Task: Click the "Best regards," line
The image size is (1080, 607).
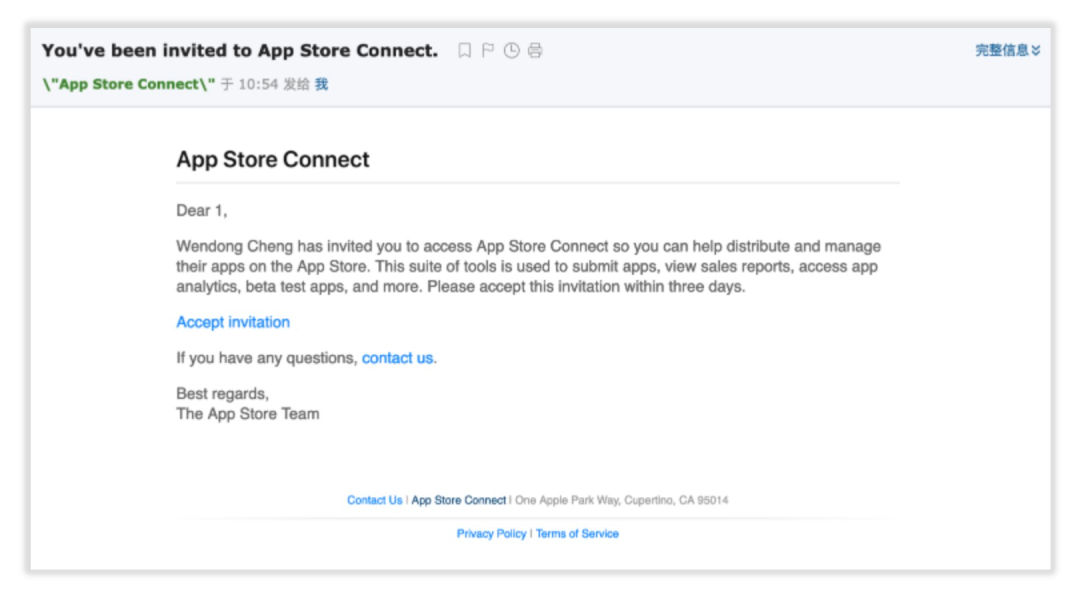Action: click(222, 393)
